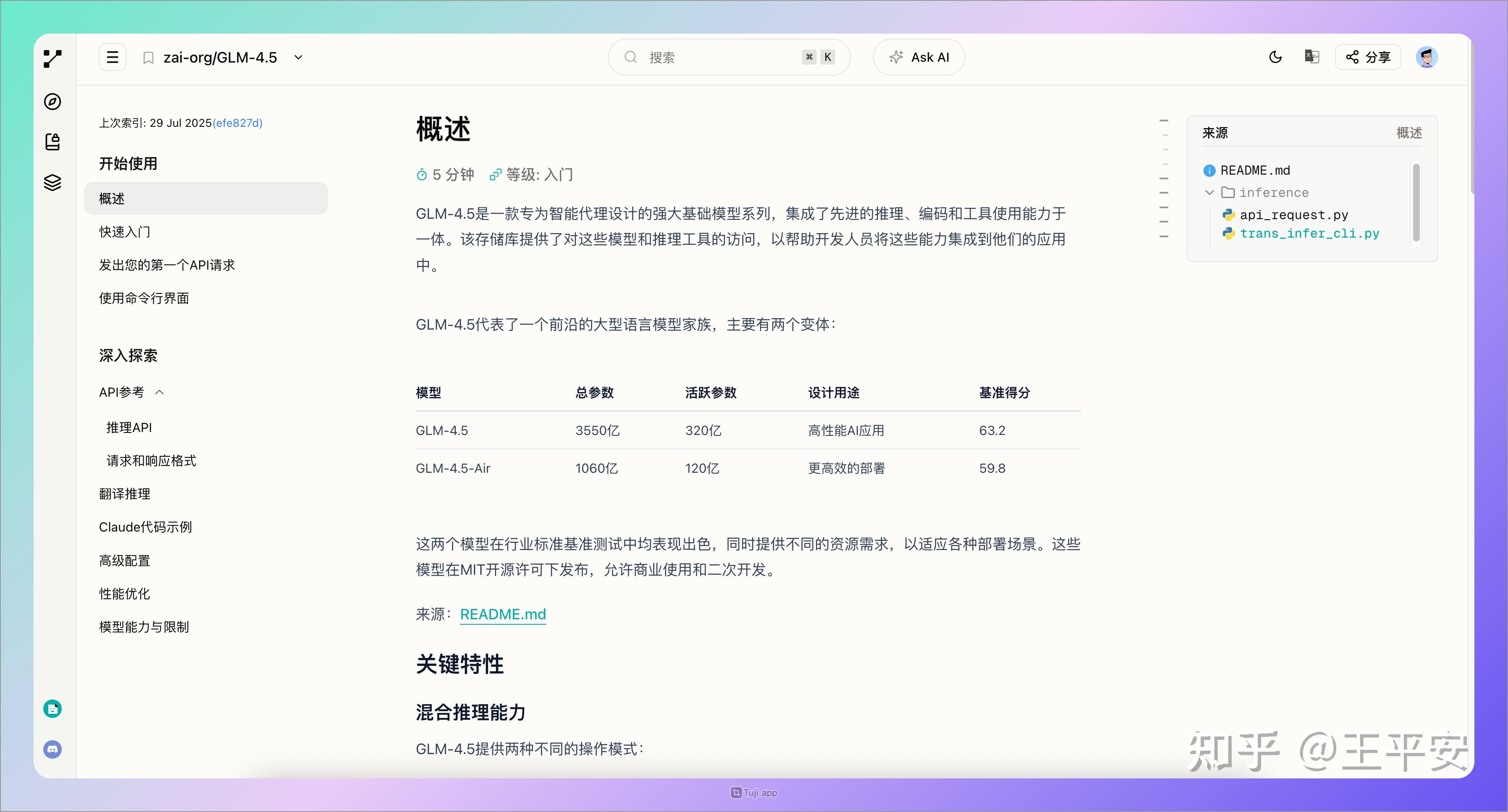Click the round community icon above Discord icon

click(52, 708)
